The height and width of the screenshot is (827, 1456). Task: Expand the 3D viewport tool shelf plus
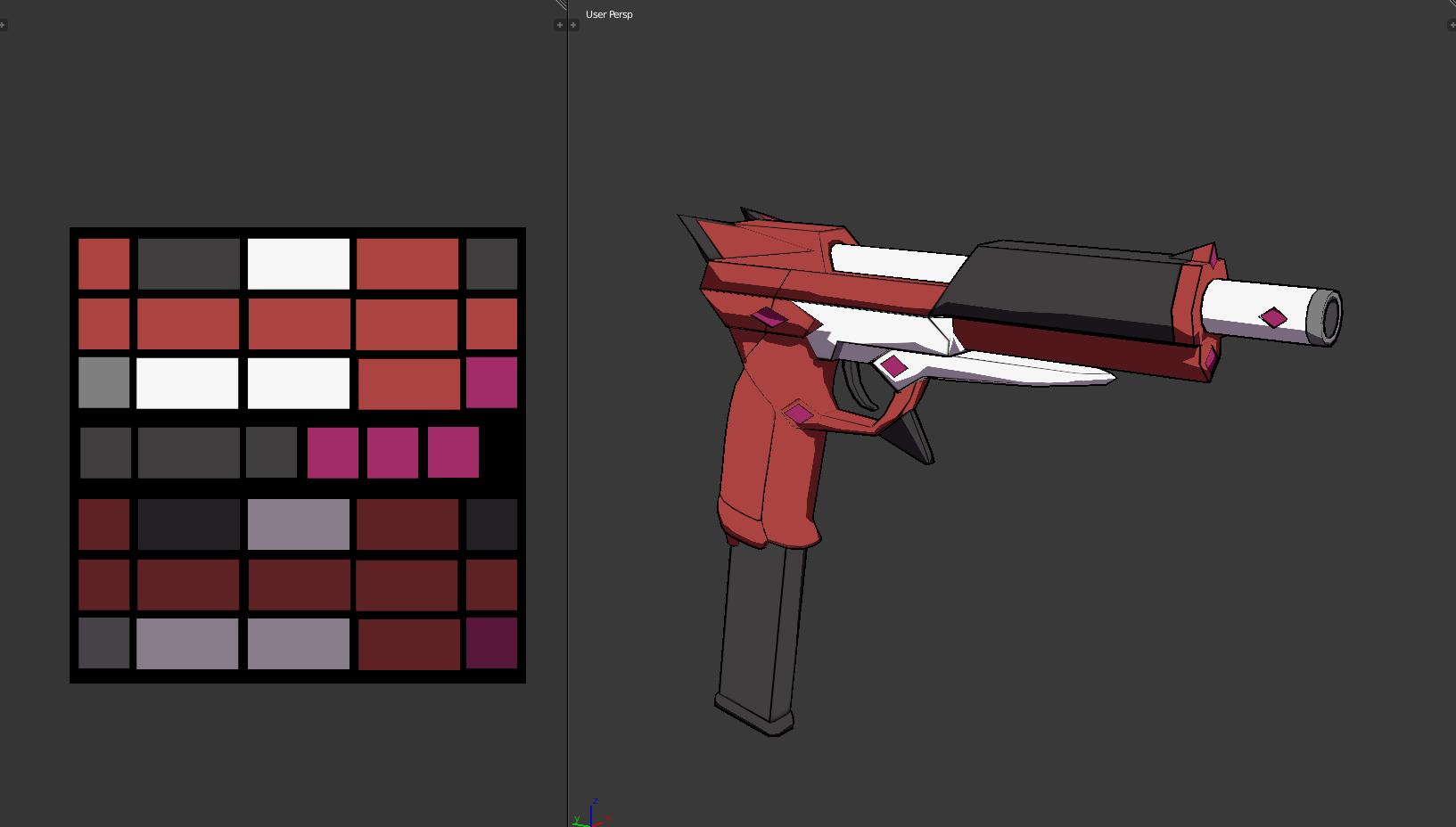(573, 25)
